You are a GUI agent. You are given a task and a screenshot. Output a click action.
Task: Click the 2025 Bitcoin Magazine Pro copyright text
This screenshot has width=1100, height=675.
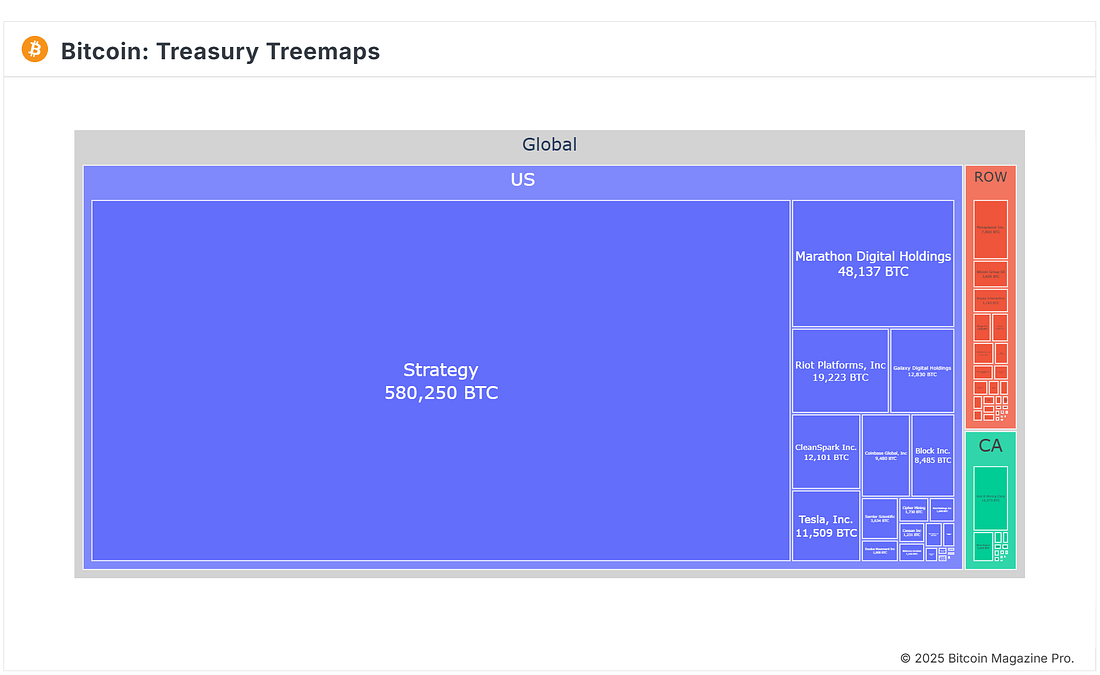[987, 658]
